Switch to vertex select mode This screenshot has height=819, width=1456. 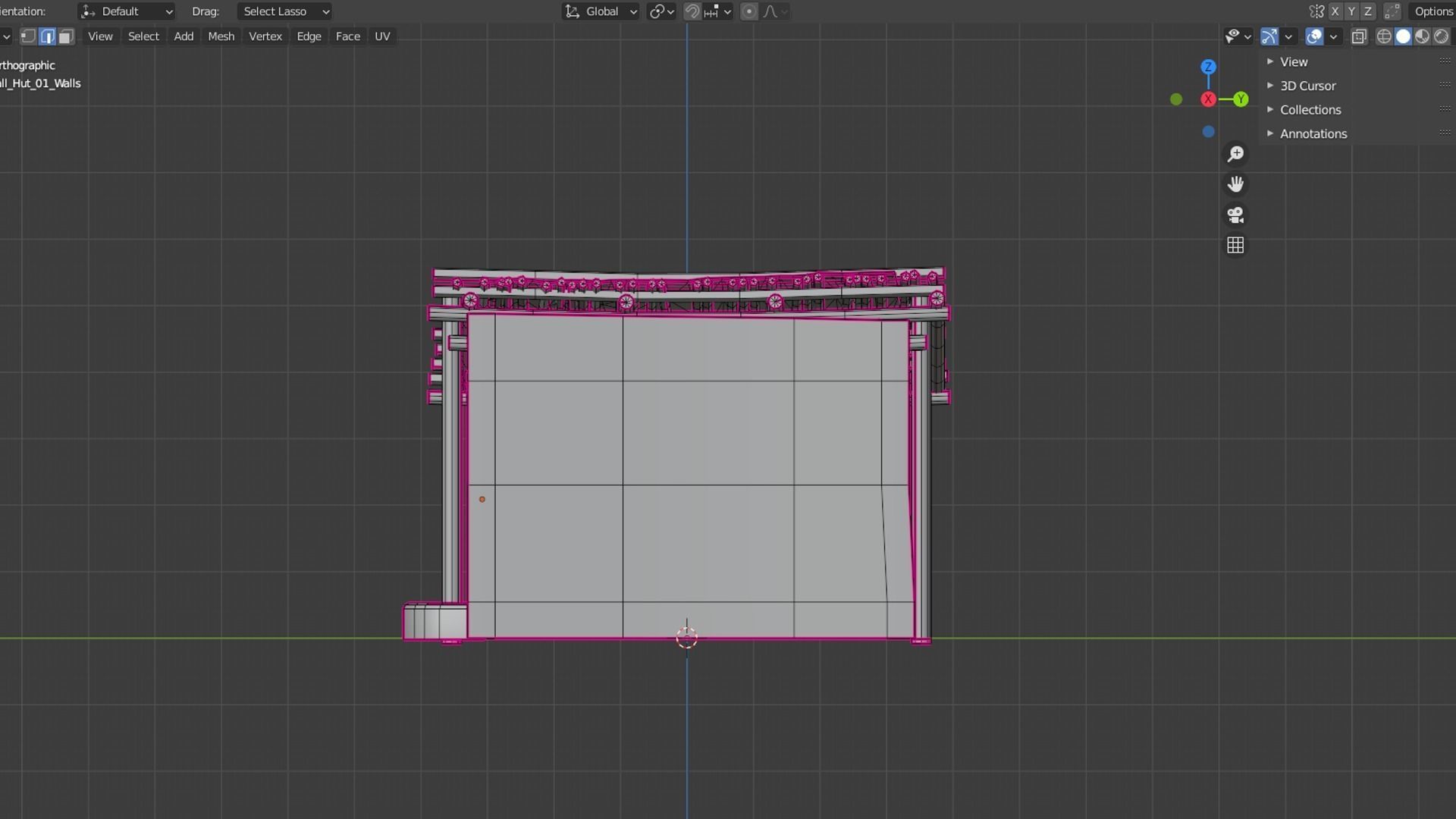coord(28,36)
